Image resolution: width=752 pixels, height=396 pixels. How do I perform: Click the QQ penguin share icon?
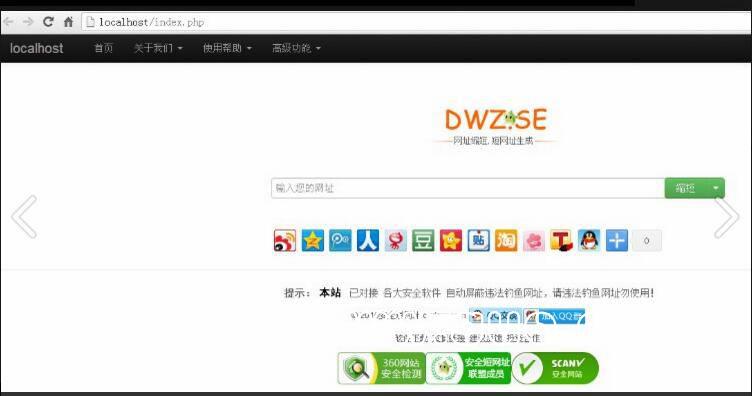click(x=589, y=241)
